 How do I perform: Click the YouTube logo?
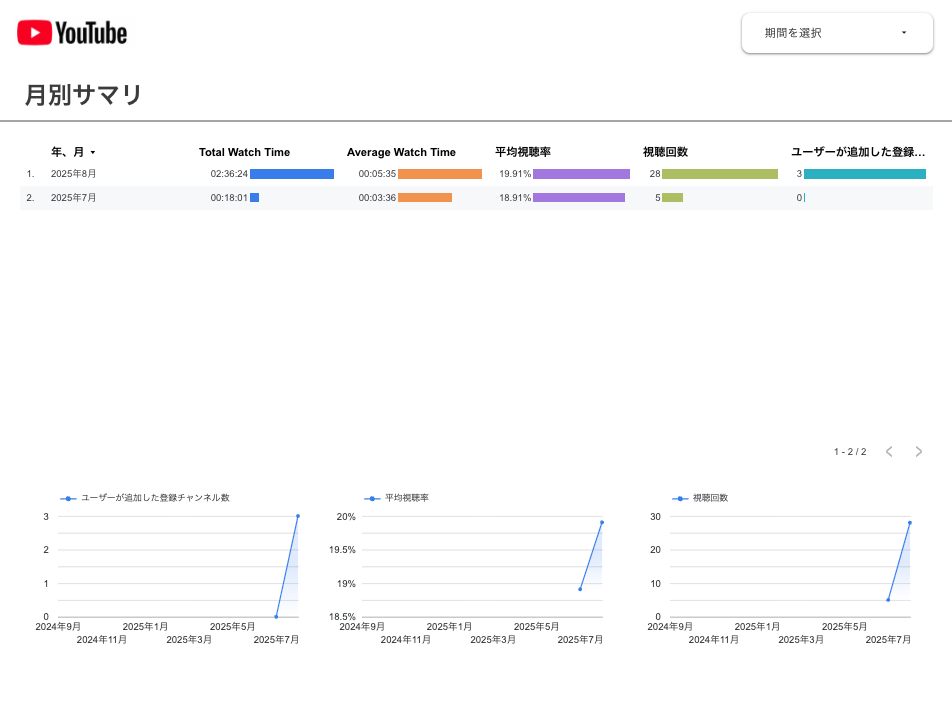click(72, 33)
